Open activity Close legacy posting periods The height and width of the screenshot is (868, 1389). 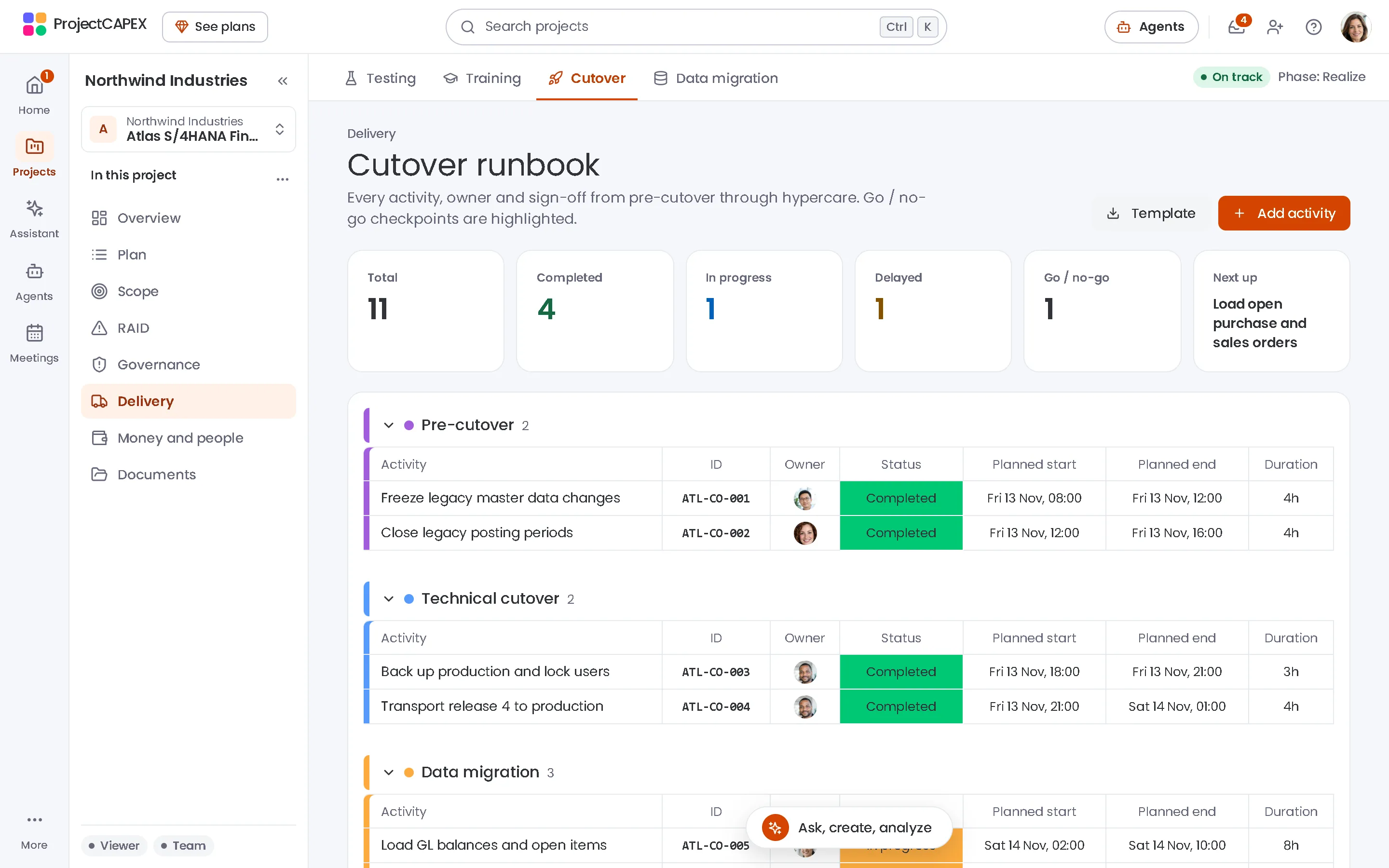coord(477,533)
